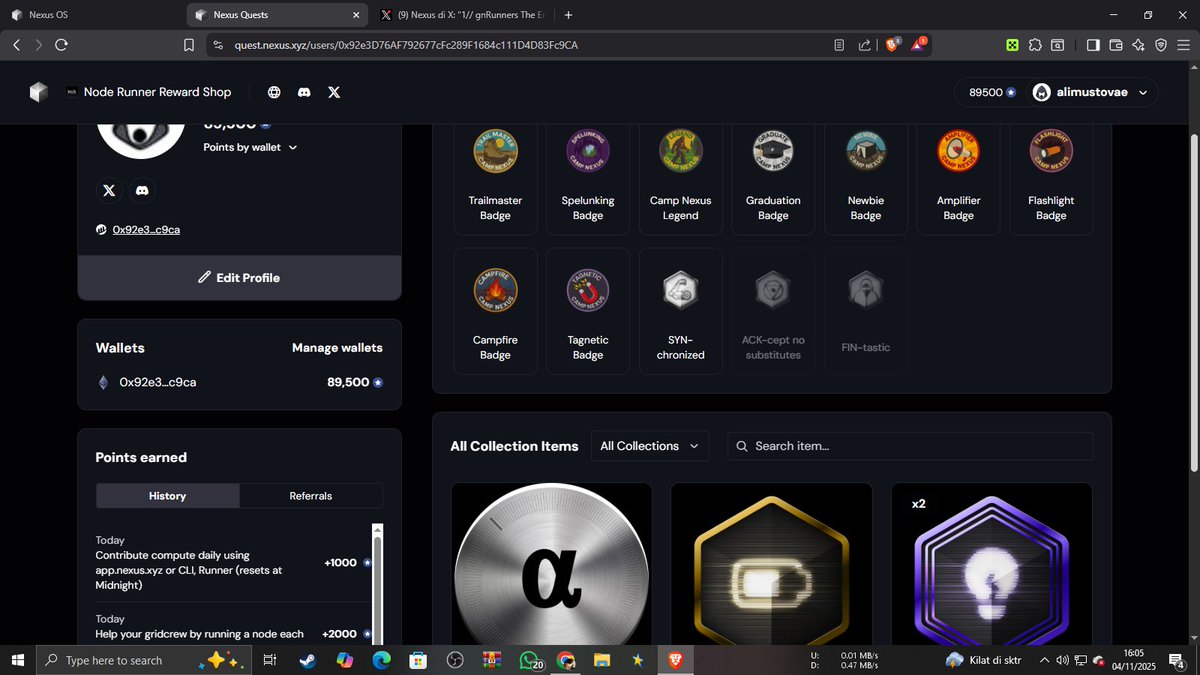Click the 89500 points balance in header

tap(992, 92)
